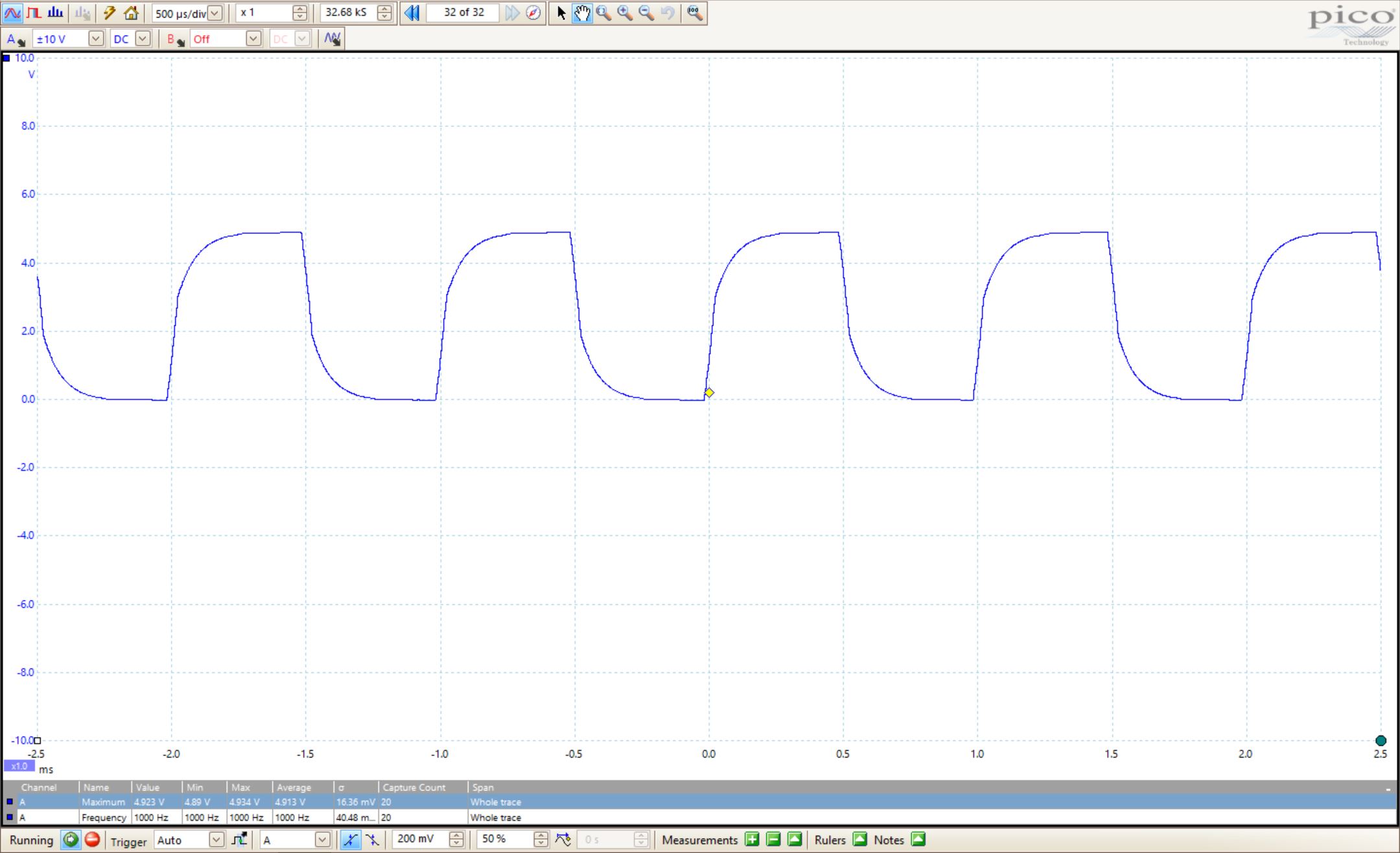Click the Home icon in toolbar

(131, 13)
